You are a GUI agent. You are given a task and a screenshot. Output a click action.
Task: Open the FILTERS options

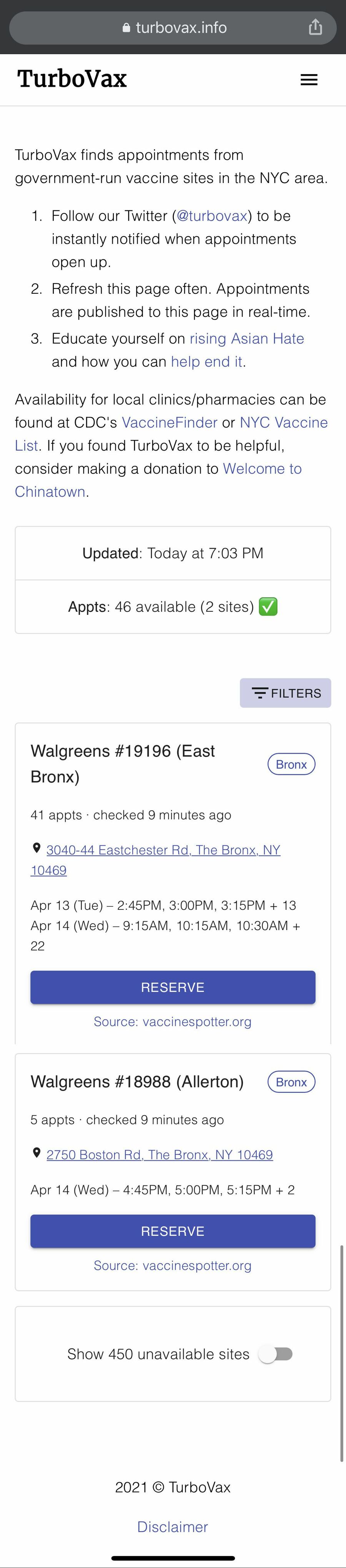[x=285, y=693]
